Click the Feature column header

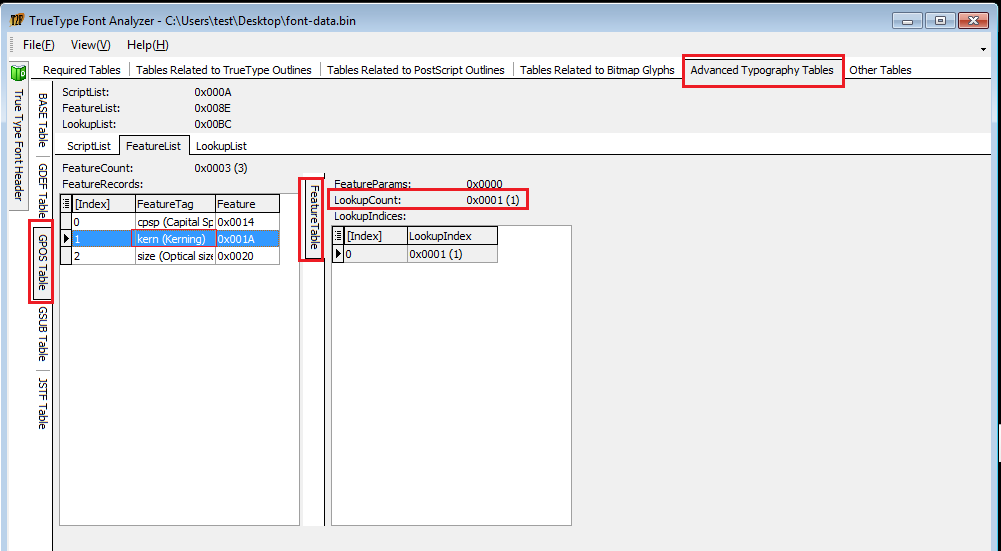pyautogui.click(x=247, y=204)
